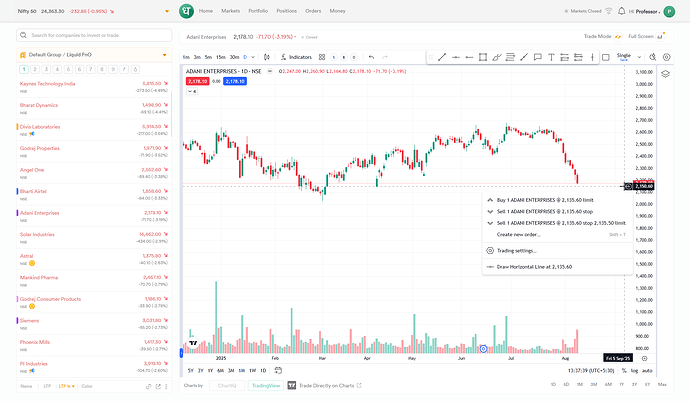690x401 pixels.
Task: Select TradingView as chart provider
Action: click(266, 386)
